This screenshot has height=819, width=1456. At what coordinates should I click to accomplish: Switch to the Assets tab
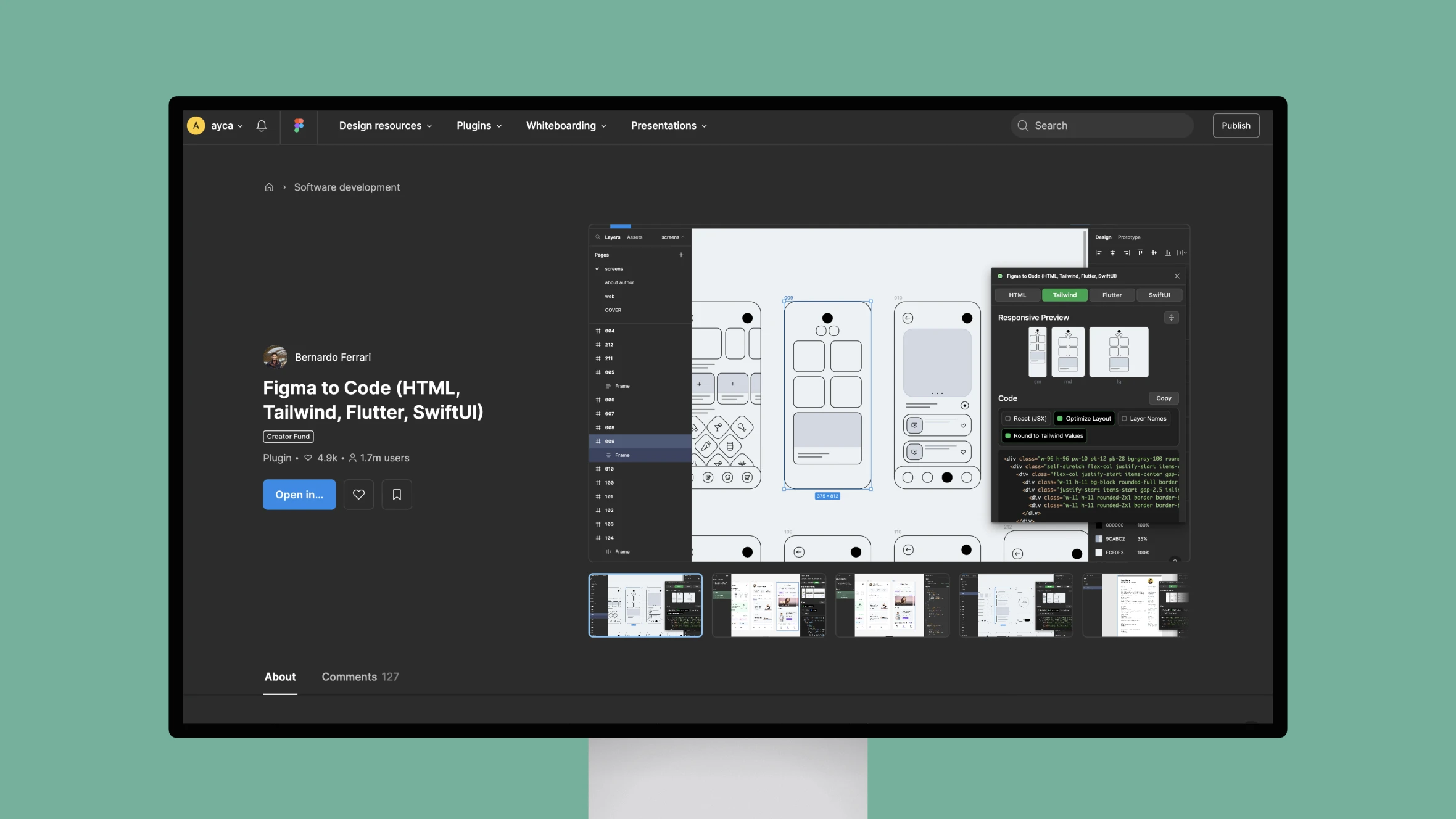[x=635, y=237]
